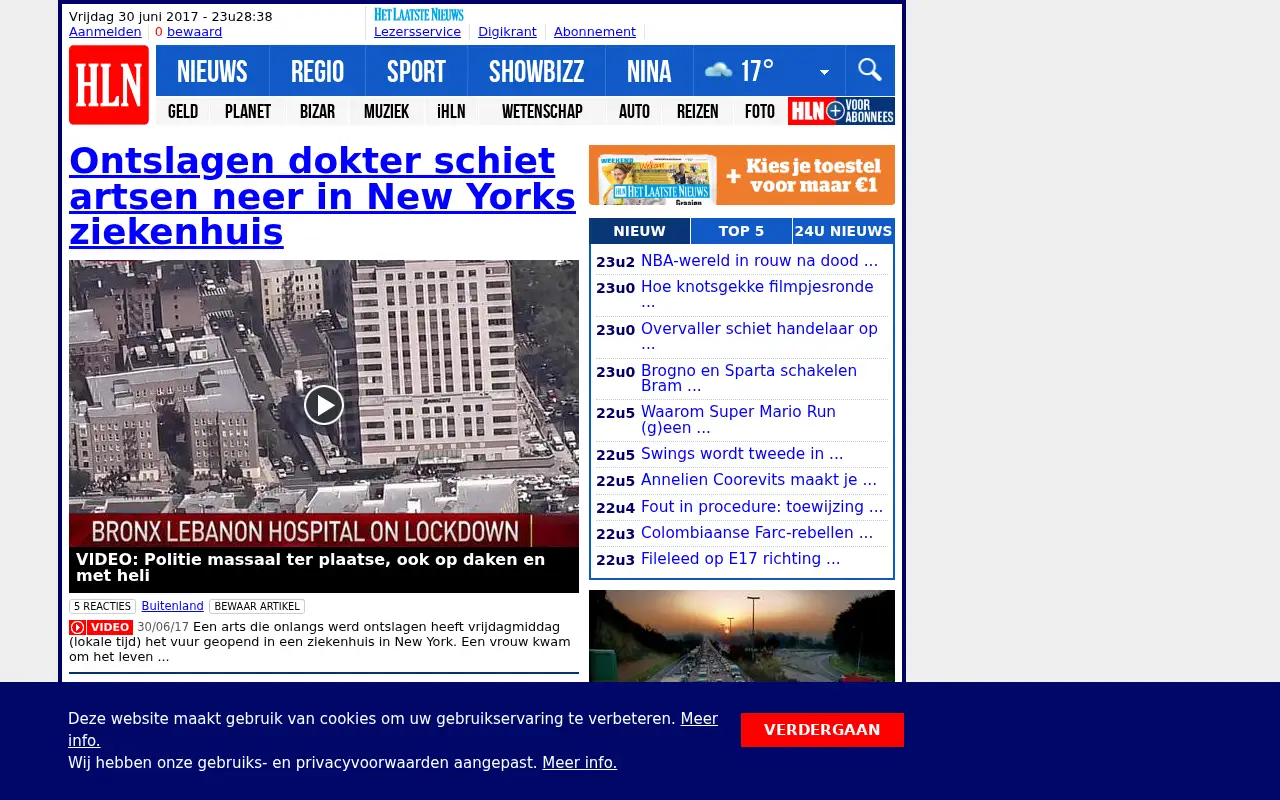Switch to the TOP 5 tab

coord(741,231)
